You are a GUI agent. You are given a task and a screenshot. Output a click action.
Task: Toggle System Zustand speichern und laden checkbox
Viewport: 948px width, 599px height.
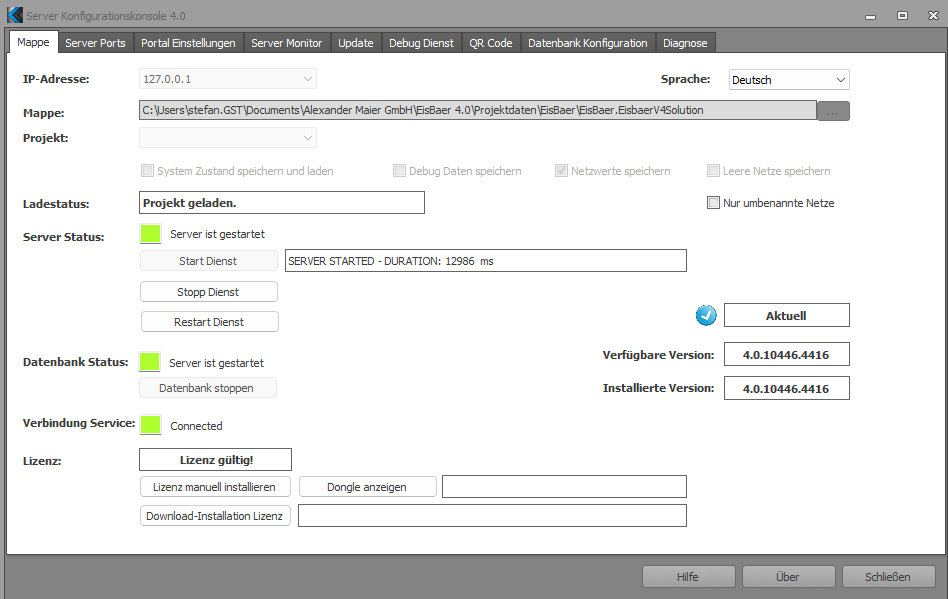tap(147, 171)
